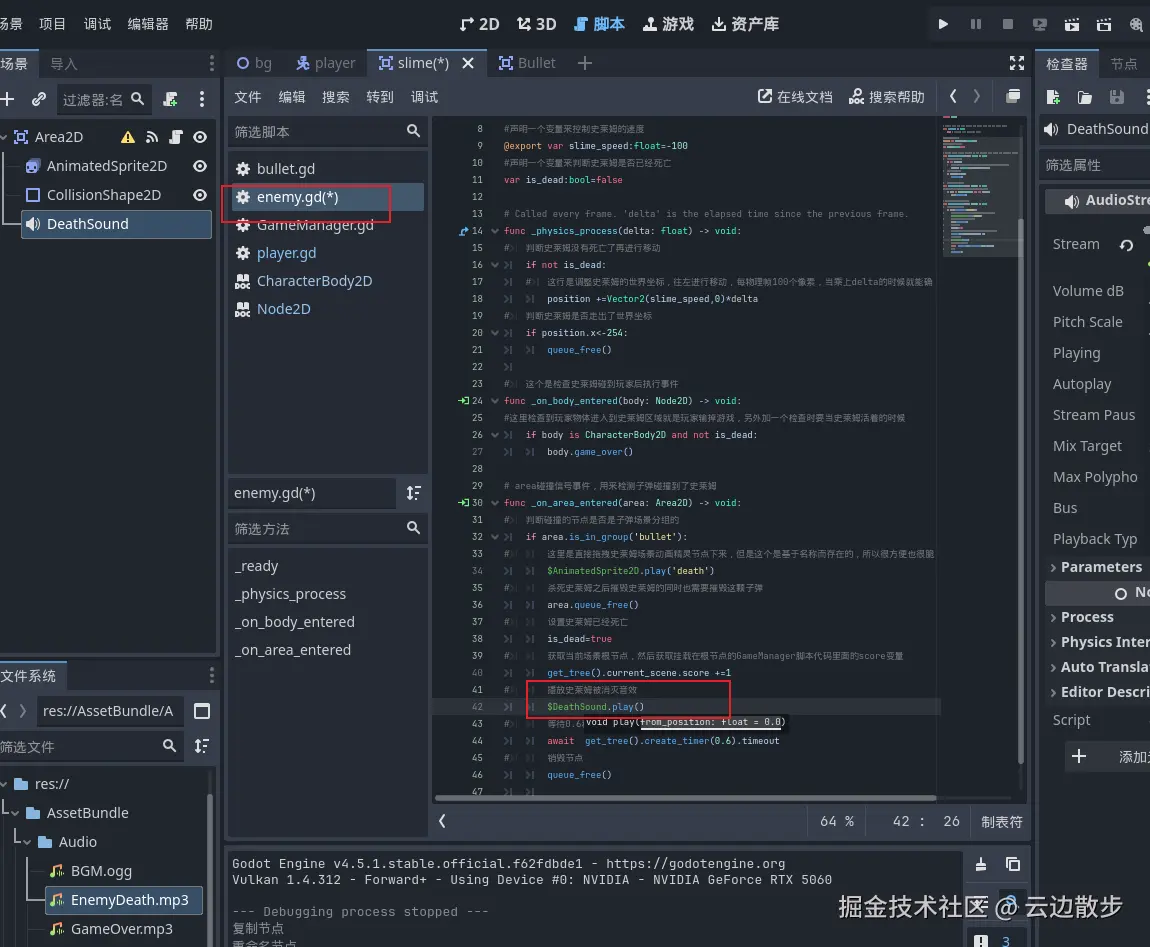Toggle CollisionShape2D visibility eye

coord(200,195)
